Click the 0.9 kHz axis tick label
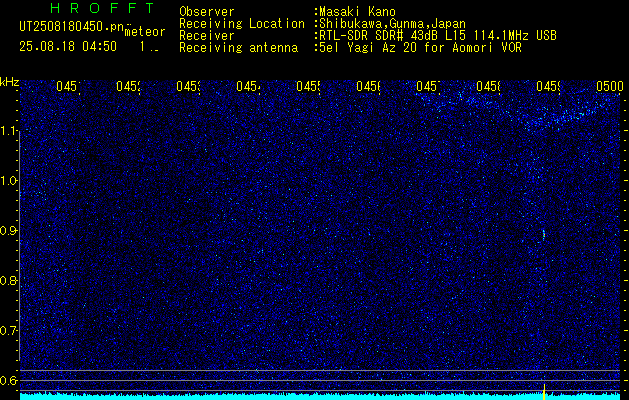Image resolution: width=629 pixels, height=400 pixels. click(9, 231)
